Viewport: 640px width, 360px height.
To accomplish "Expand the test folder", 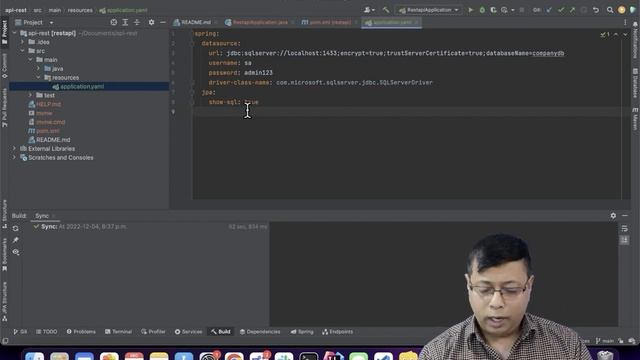I will coord(31,95).
